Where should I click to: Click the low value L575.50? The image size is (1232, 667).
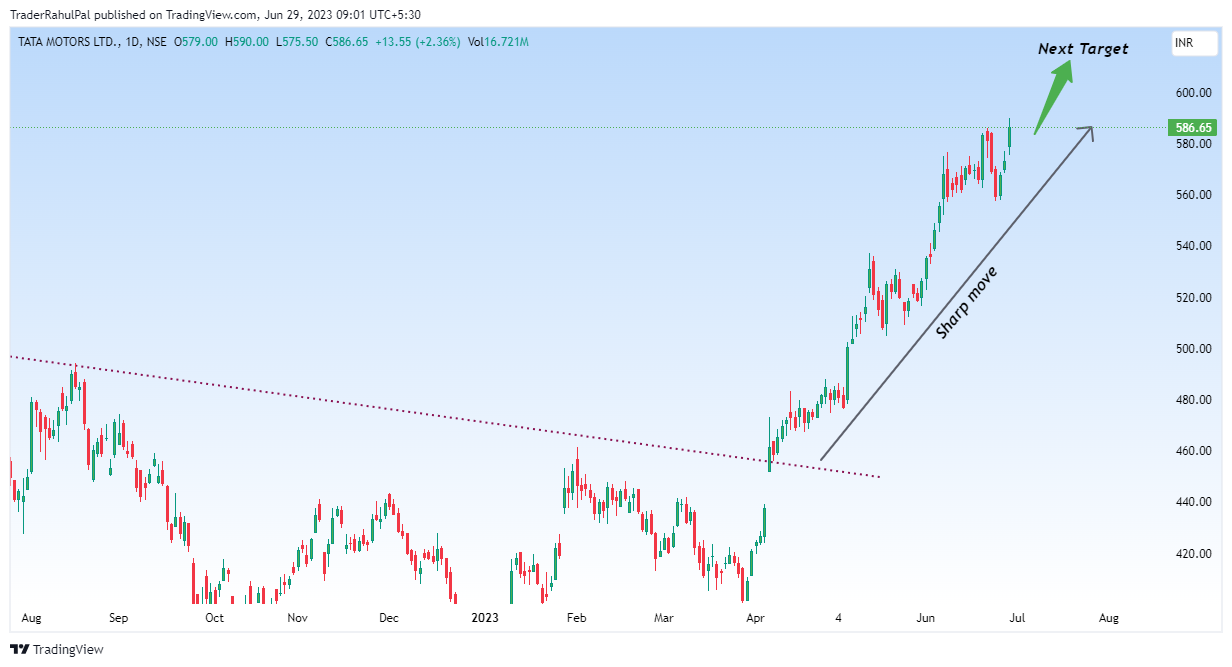(296, 42)
